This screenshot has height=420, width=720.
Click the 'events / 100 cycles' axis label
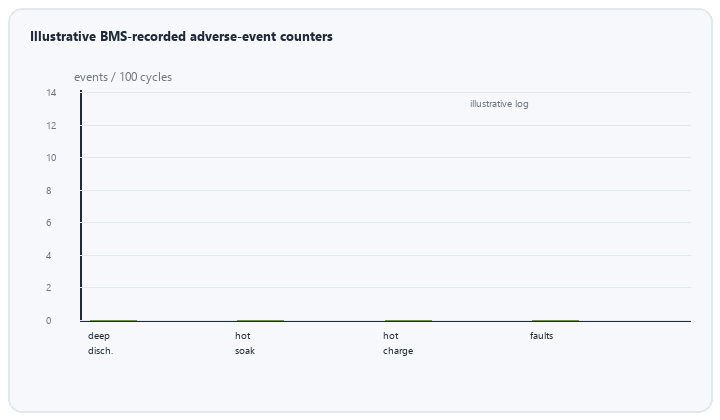coord(123,77)
